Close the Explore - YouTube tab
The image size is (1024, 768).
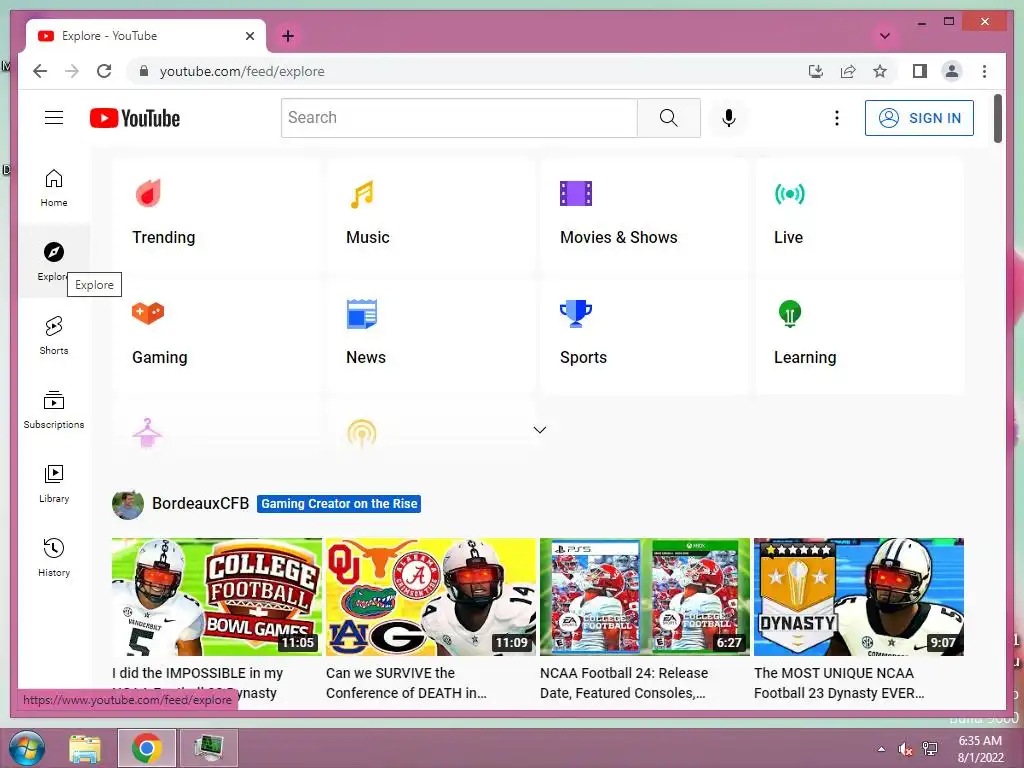249,36
